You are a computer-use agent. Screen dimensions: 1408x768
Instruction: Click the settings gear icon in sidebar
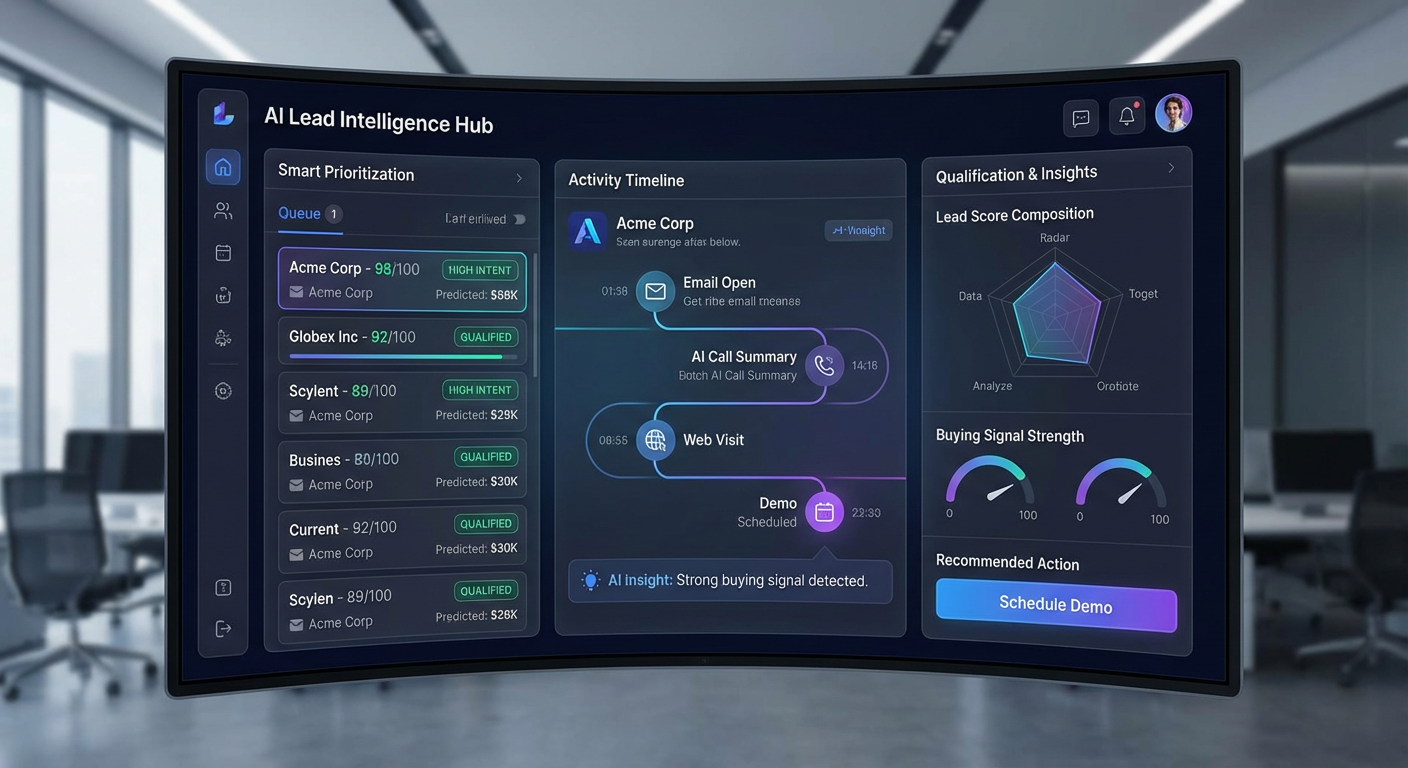click(x=223, y=391)
